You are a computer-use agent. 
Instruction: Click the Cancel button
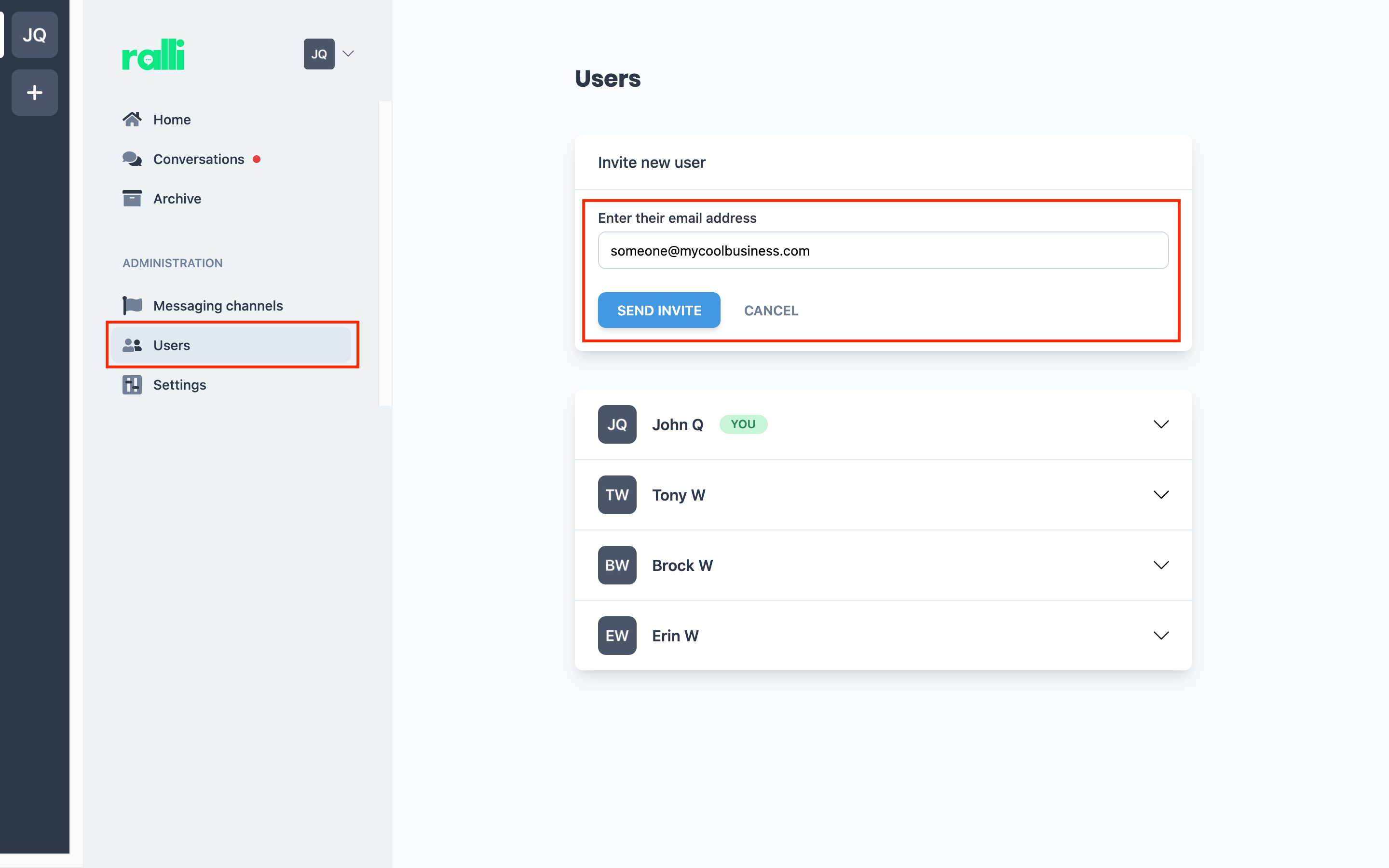tap(771, 310)
